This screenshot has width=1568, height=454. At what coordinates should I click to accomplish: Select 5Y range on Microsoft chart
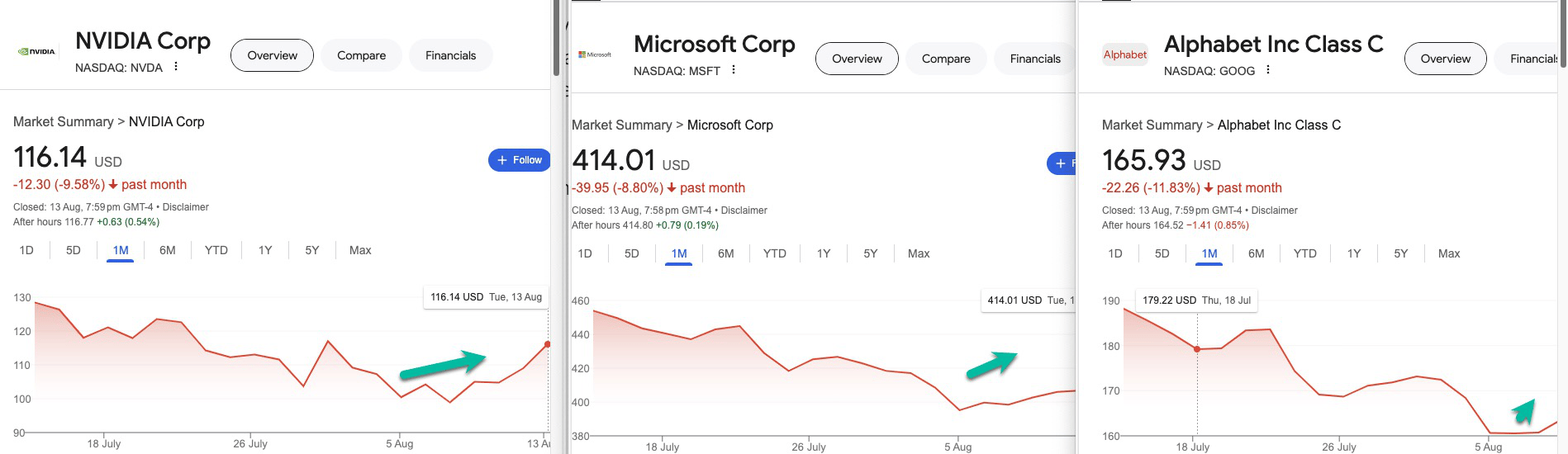tap(871, 253)
